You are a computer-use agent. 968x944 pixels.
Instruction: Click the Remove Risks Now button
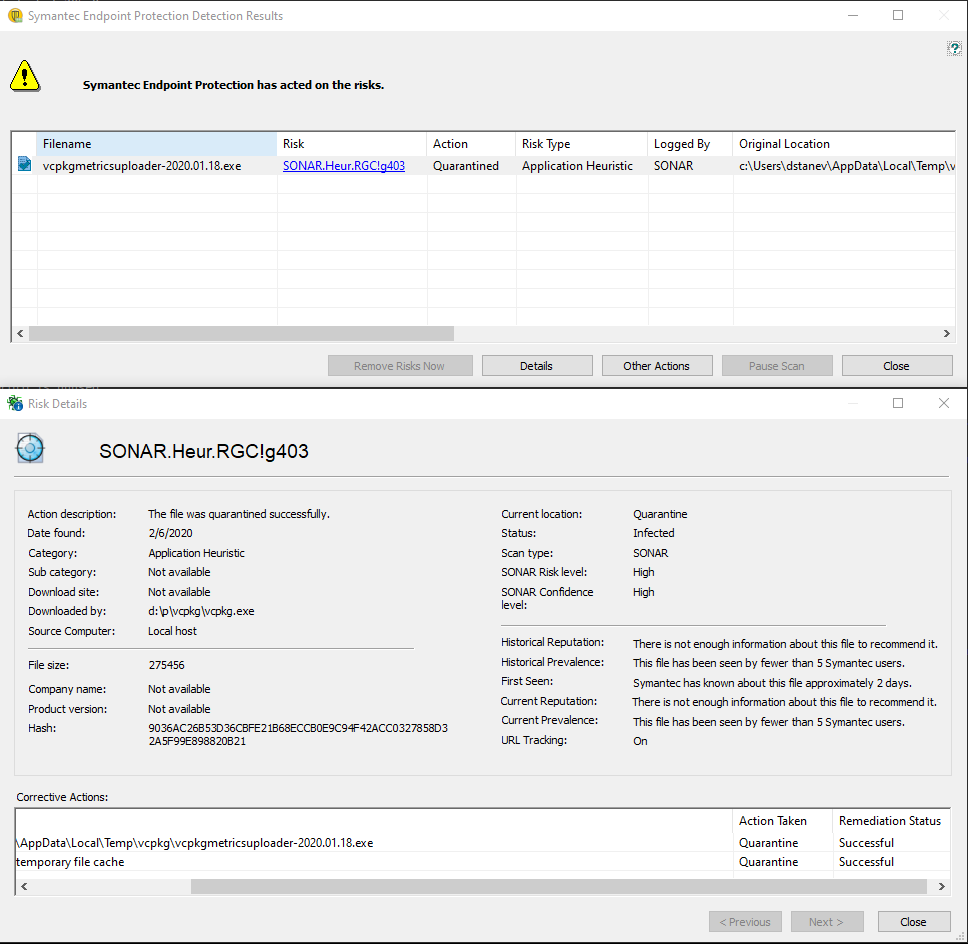coord(400,365)
